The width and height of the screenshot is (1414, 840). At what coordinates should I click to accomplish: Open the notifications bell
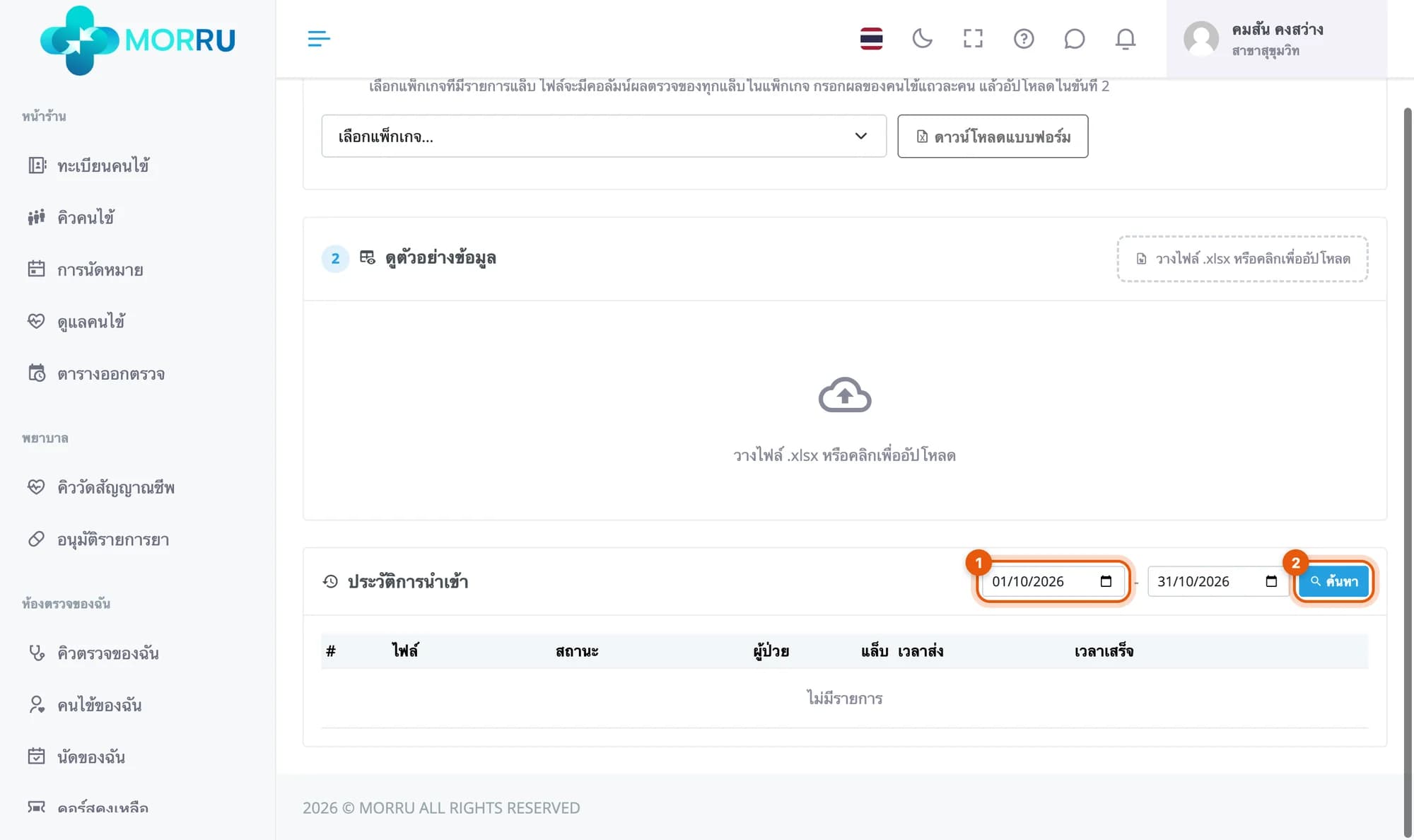(x=1125, y=38)
